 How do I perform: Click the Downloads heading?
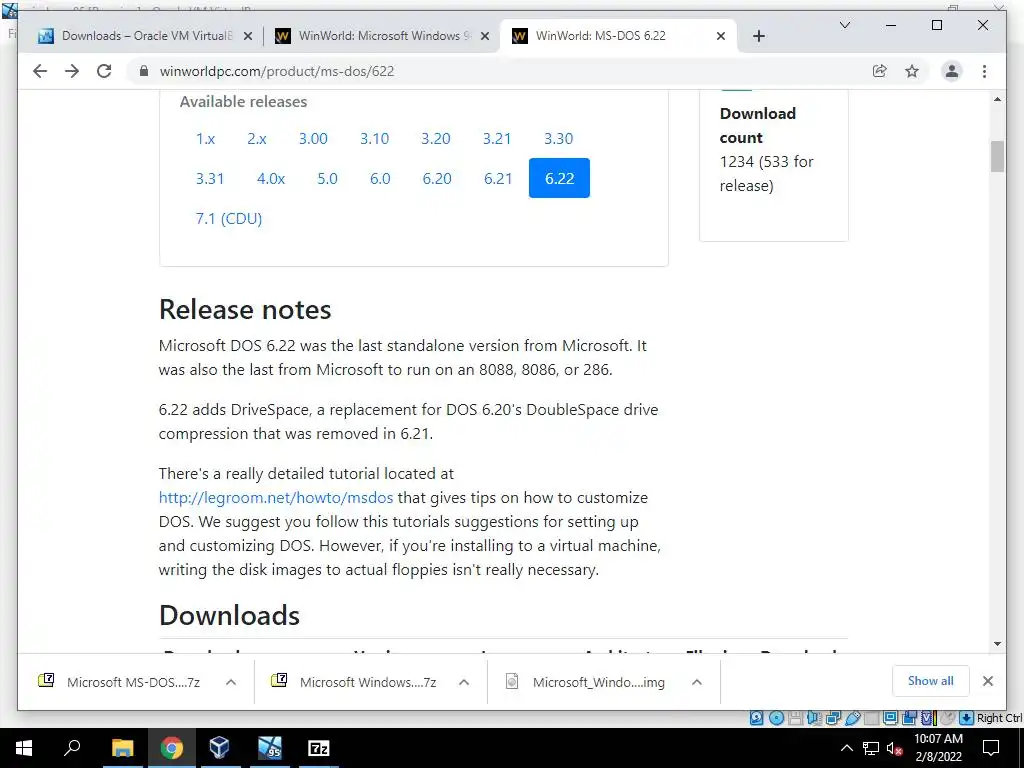click(x=229, y=615)
